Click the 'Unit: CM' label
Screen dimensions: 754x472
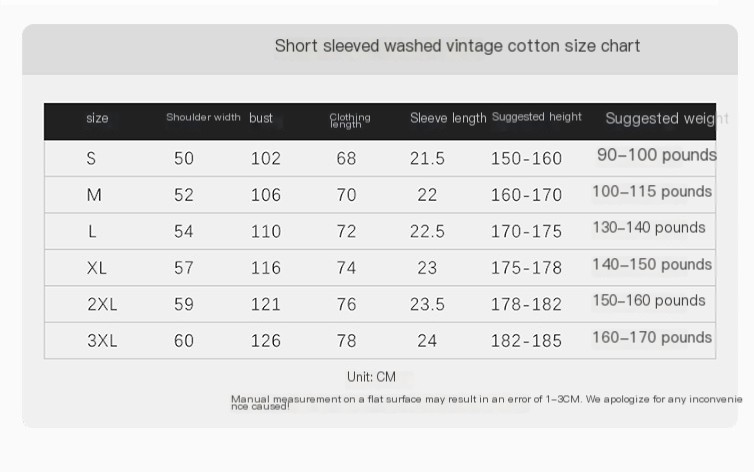371,377
